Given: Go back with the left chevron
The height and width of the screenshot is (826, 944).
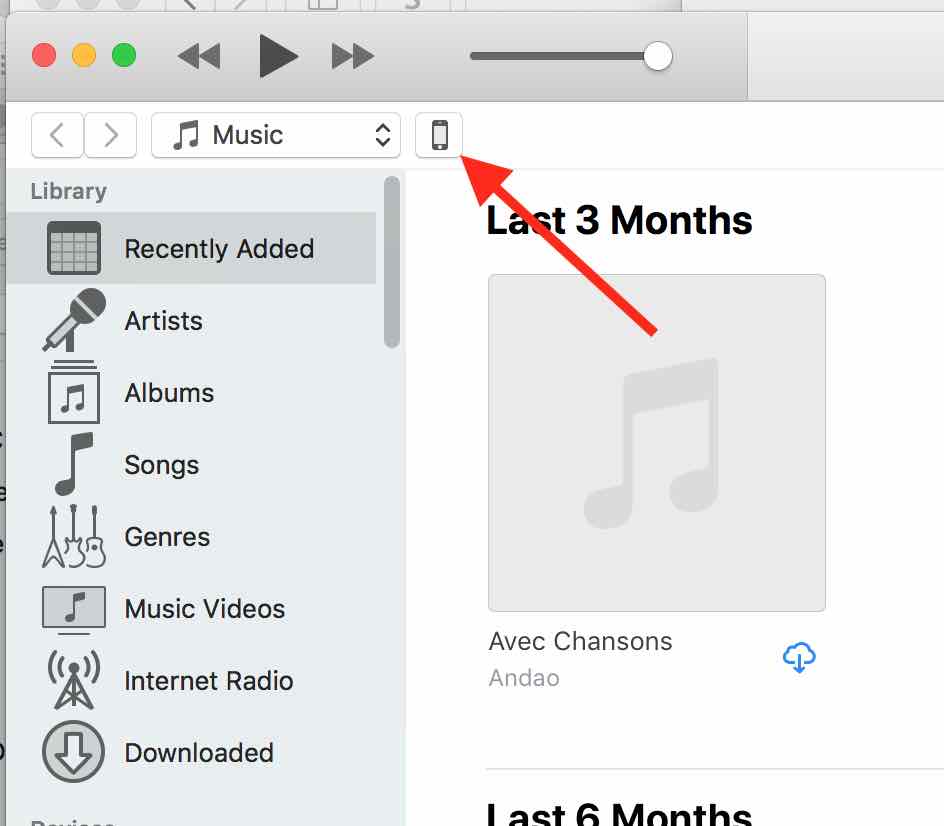Looking at the screenshot, I should click(x=57, y=135).
